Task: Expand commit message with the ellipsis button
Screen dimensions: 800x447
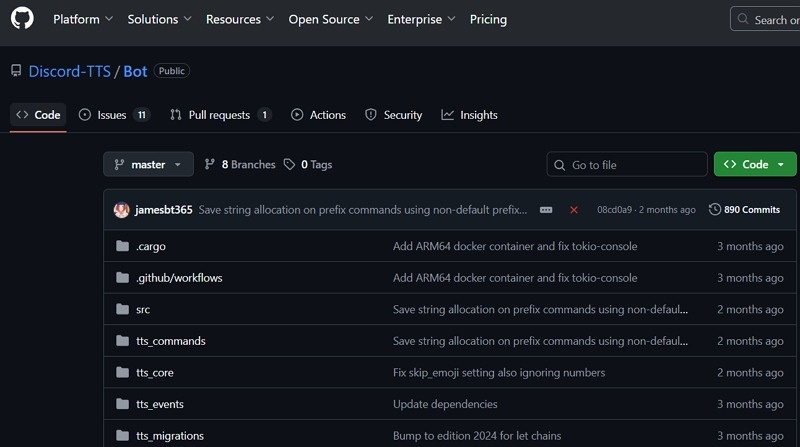Action: tap(546, 210)
